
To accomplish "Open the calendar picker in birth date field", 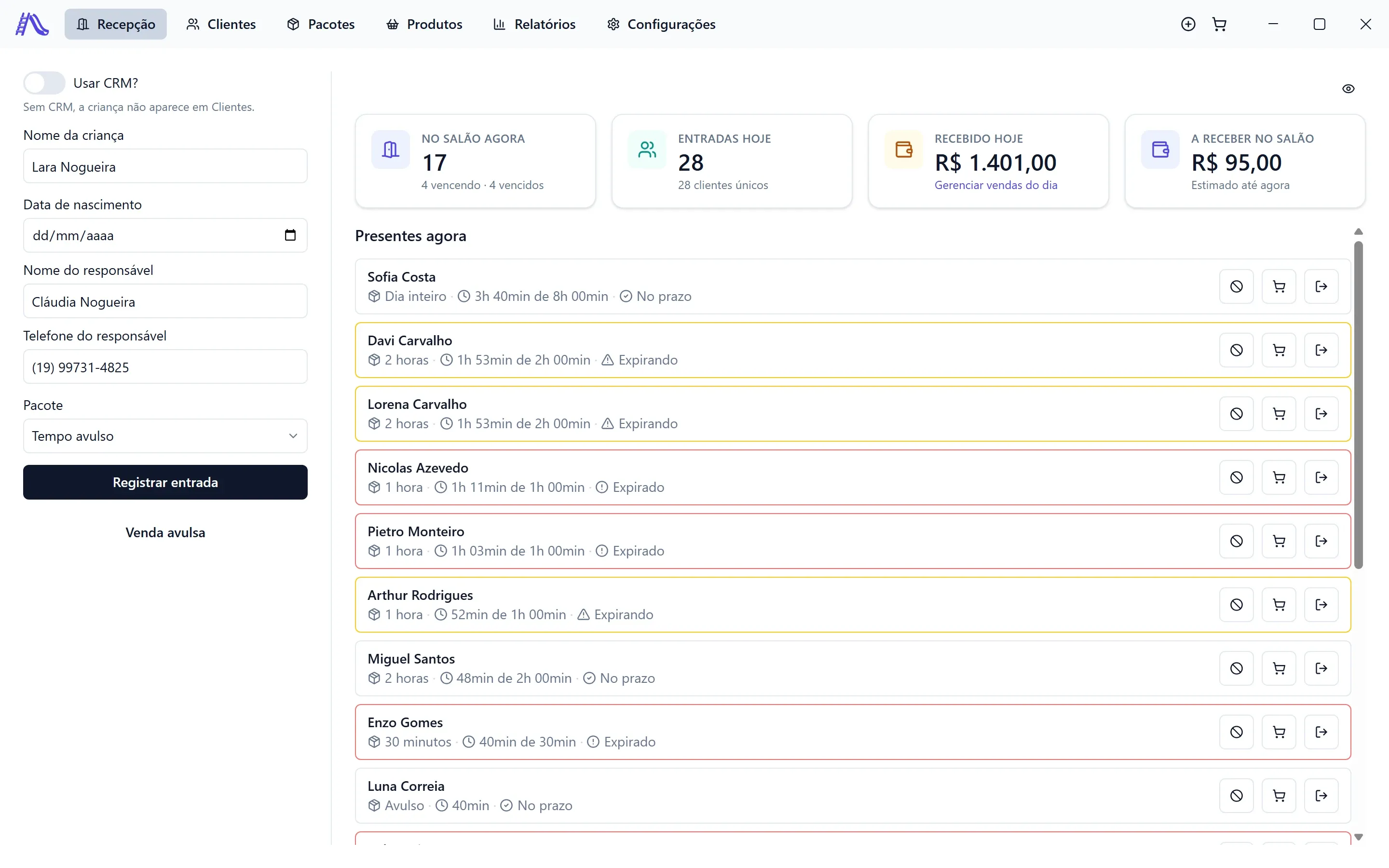I will [290, 235].
